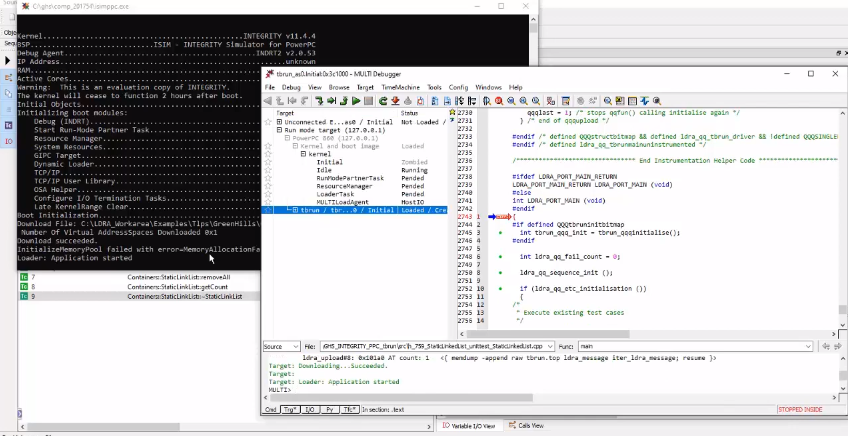This screenshot has width=848, height=436.
Task: Click the gray Halt square in debugger toolbar
Action: coord(368,101)
